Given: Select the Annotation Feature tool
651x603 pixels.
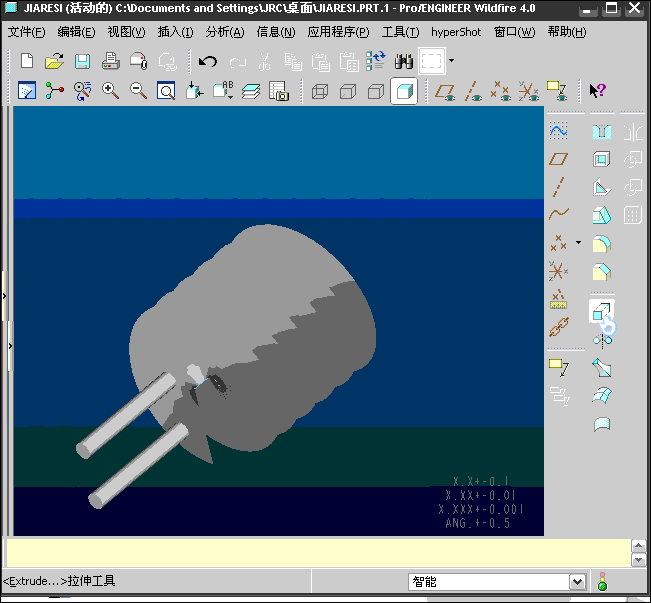Looking at the screenshot, I should pos(559,368).
